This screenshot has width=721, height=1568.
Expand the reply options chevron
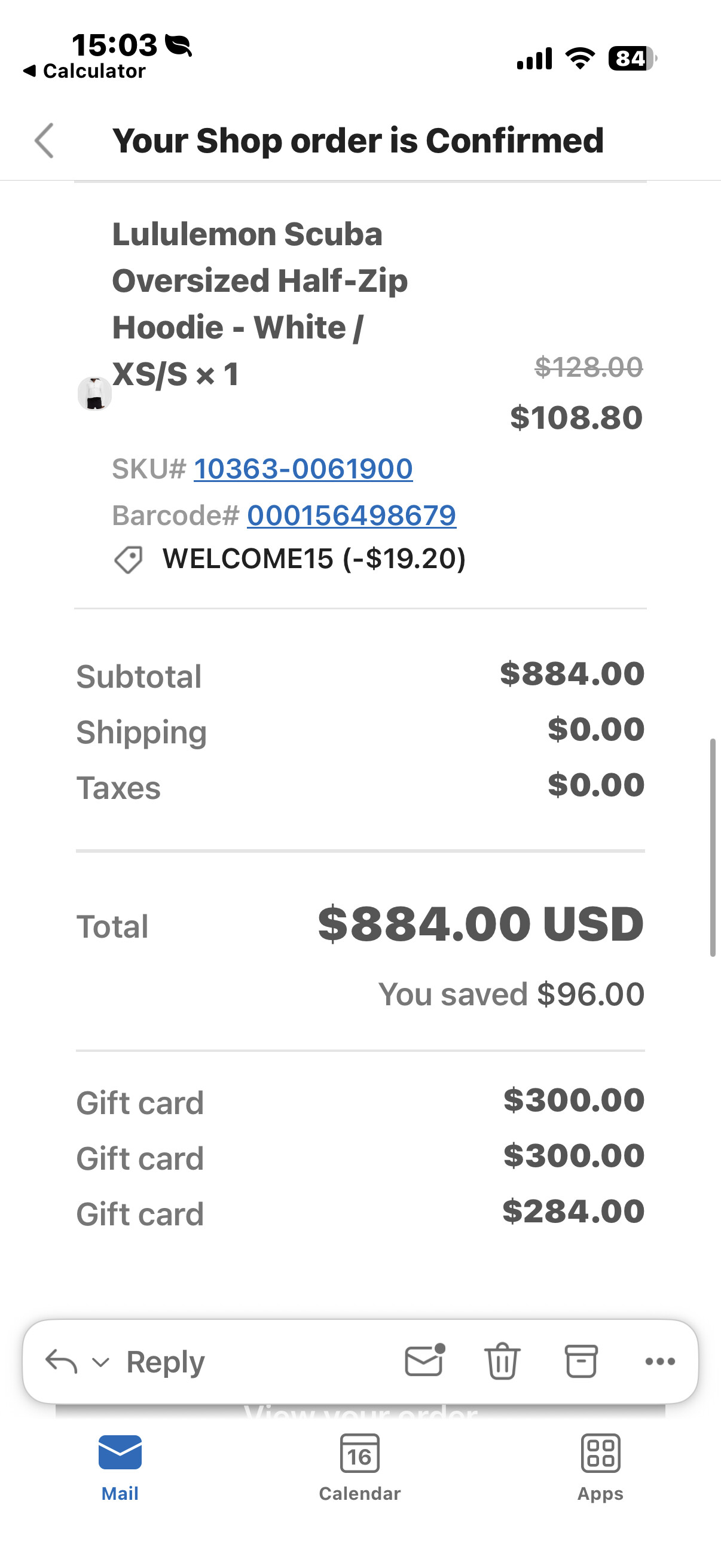pos(100,1362)
